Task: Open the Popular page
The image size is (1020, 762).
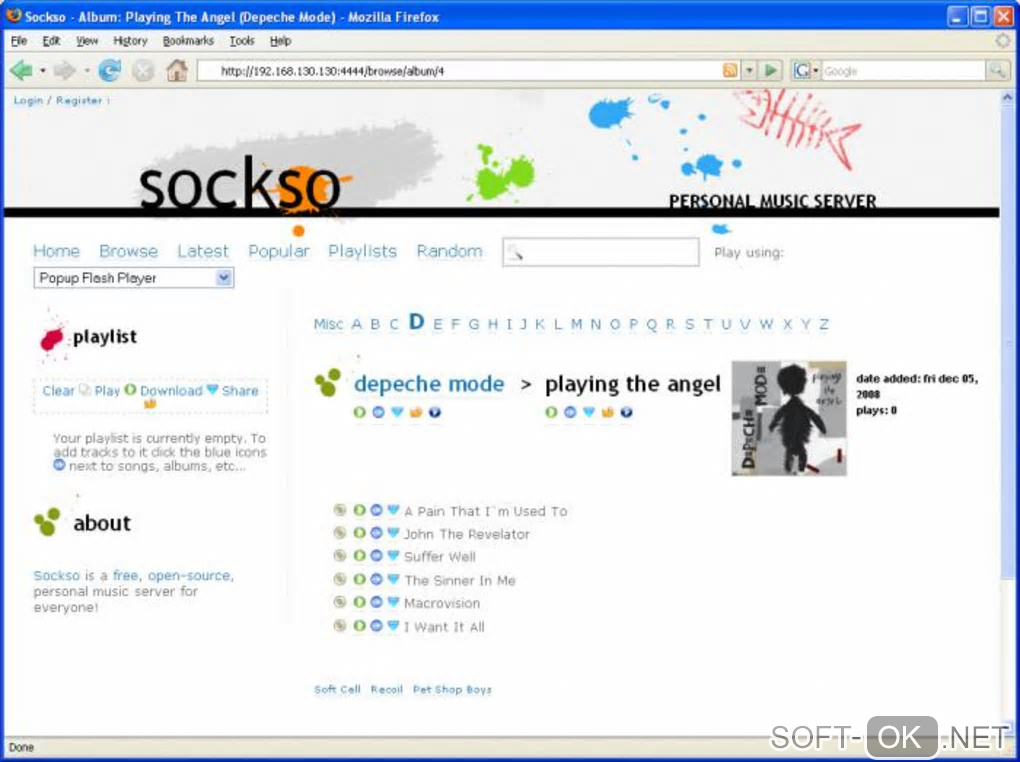Action: click(279, 251)
